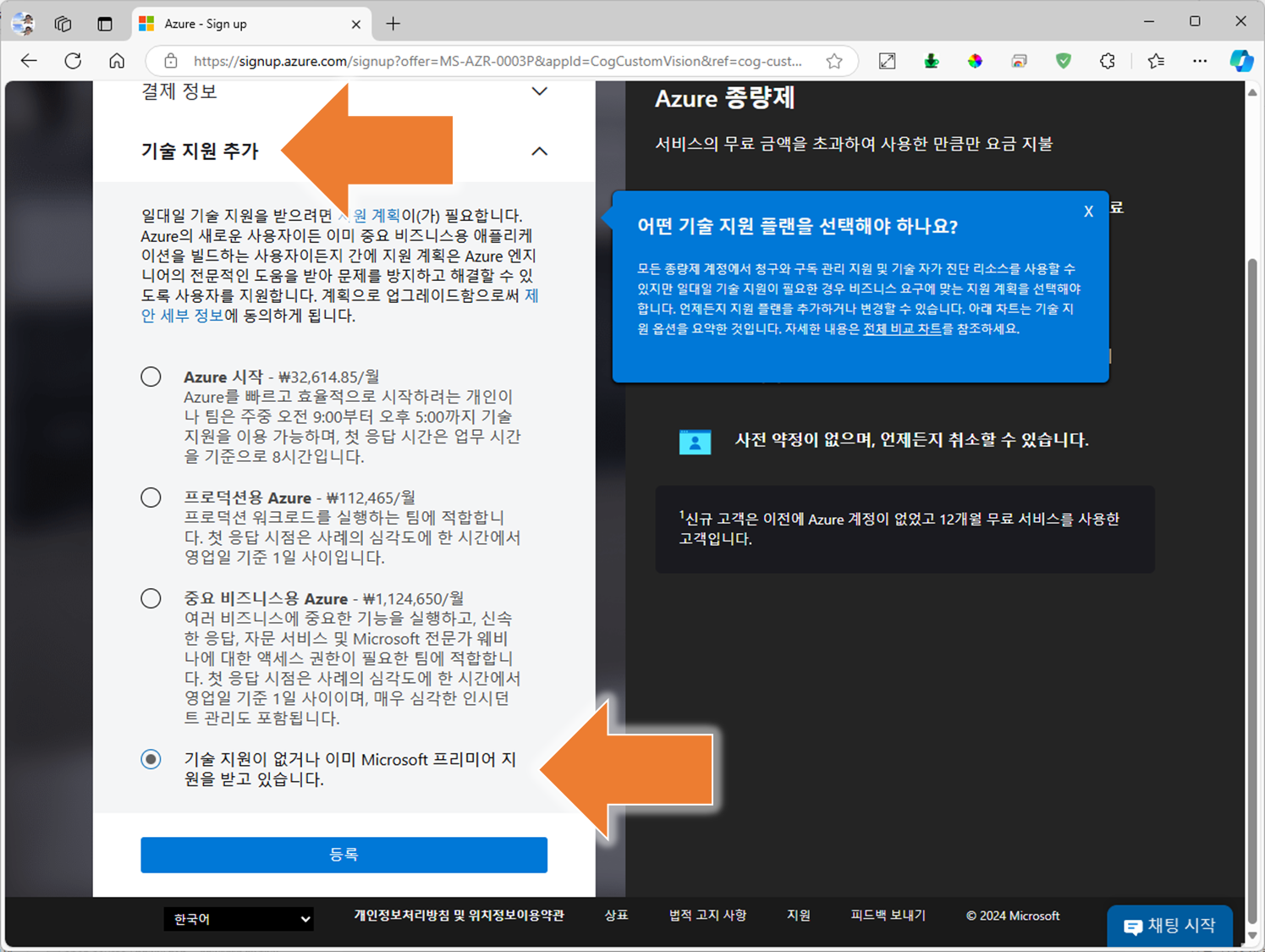The height and width of the screenshot is (952, 1265).
Task: Select the Azure 시작 radio option
Action: pos(151,377)
